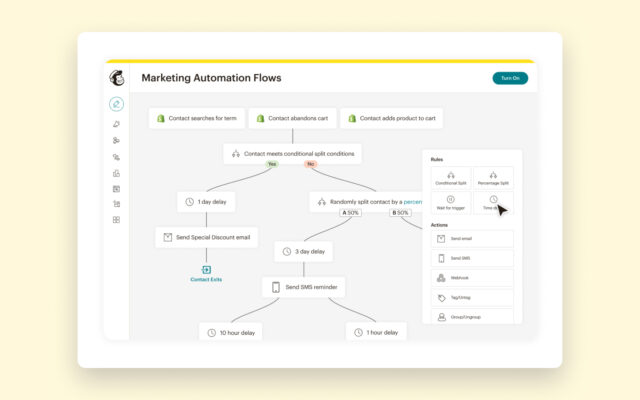
Task: Open the Randomly split contact node
Action: 366,202
